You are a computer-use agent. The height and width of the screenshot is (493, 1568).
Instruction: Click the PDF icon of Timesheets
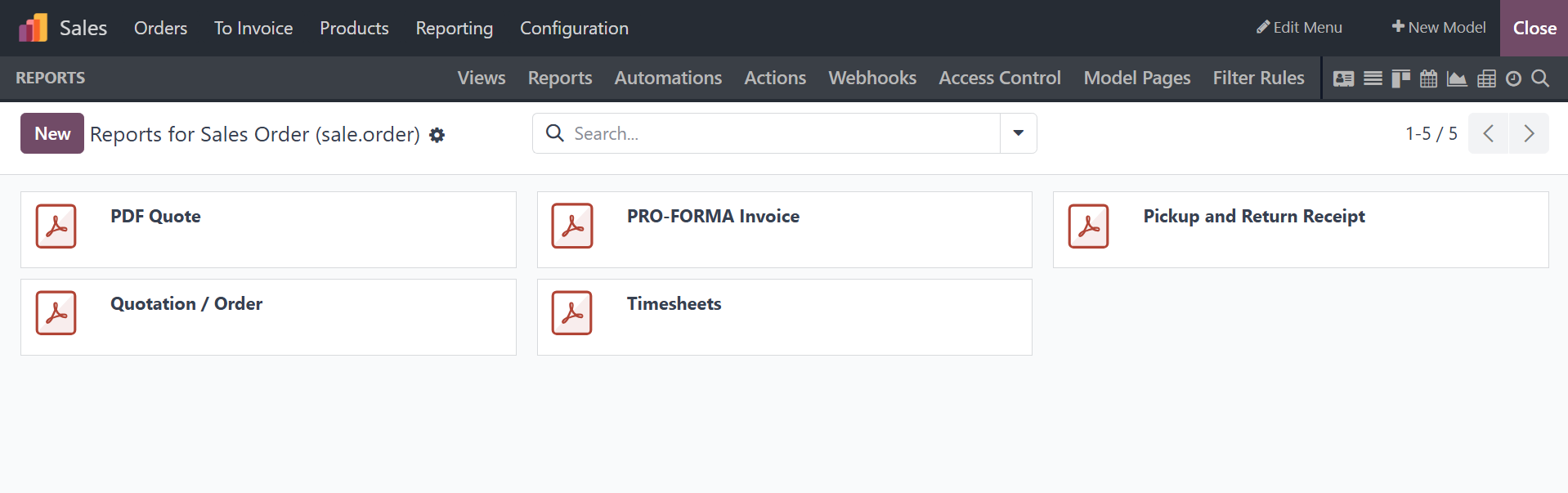click(x=572, y=313)
